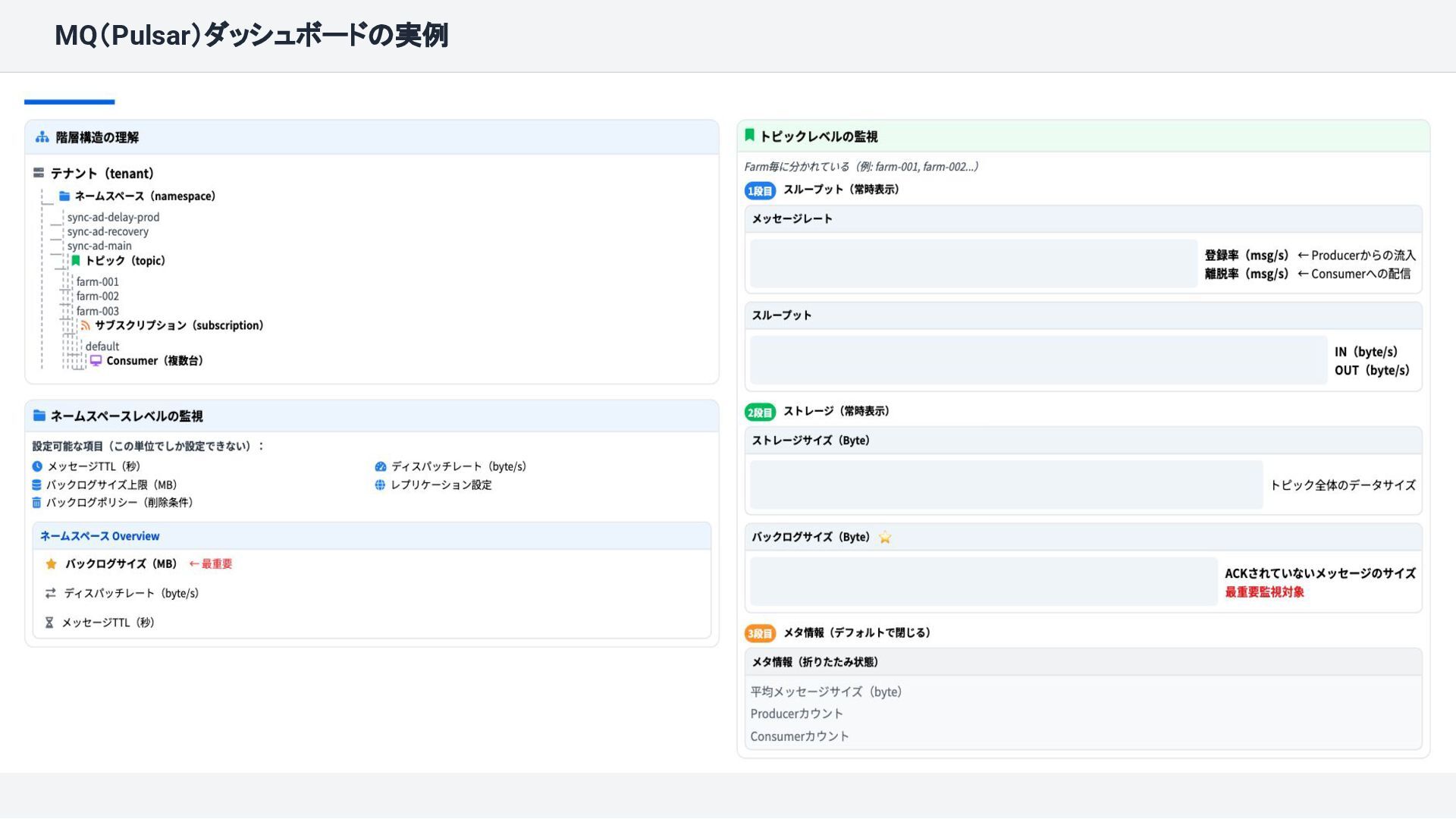1456x819 pixels.
Task: Click the server icon next to テナント (tenant)
Action: click(39, 174)
